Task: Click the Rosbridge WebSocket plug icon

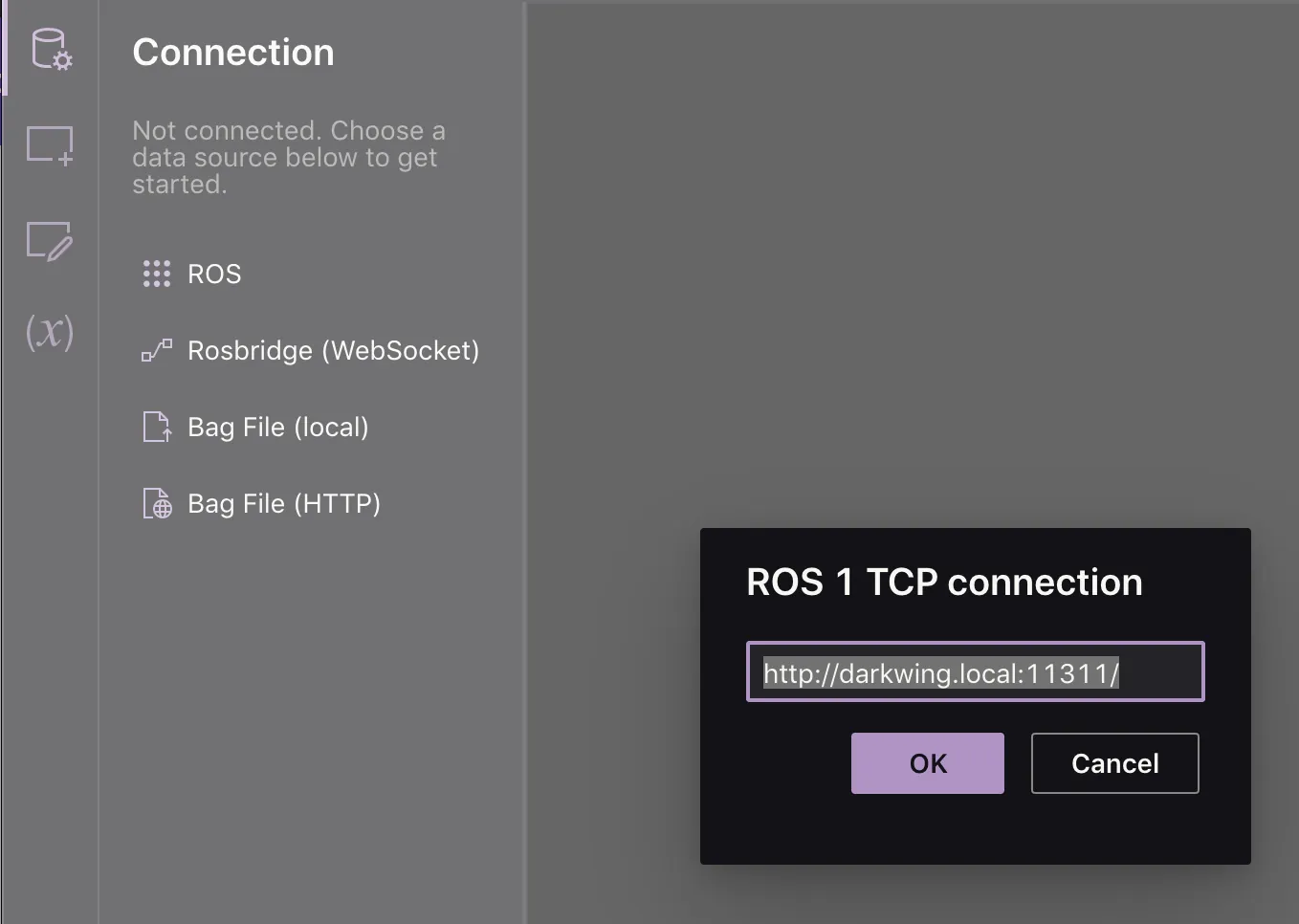Action: pyautogui.click(x=156, y=350)
